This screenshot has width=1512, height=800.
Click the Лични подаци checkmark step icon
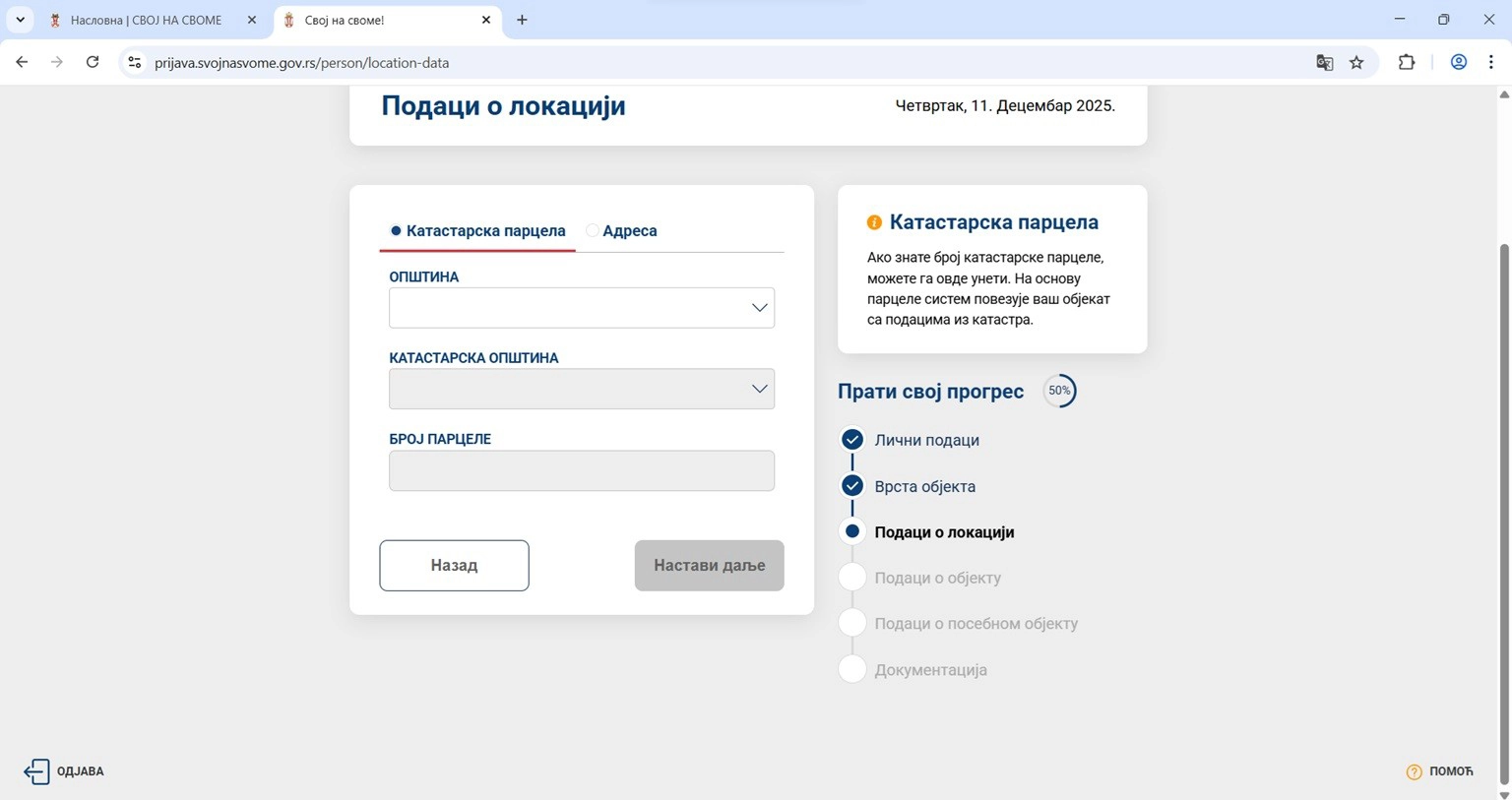[x=852, y=439]
